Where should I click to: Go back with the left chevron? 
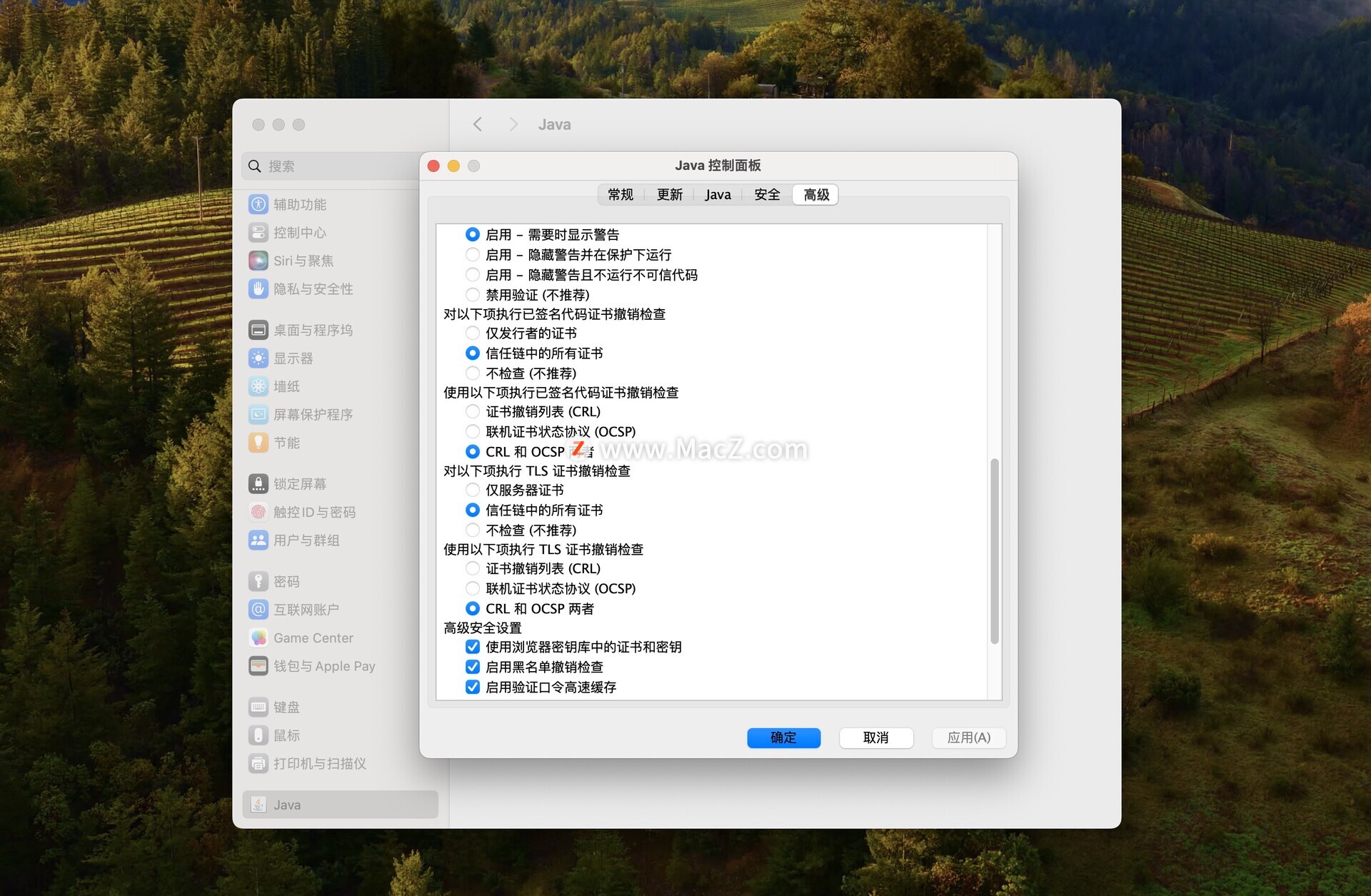[478, 124]
